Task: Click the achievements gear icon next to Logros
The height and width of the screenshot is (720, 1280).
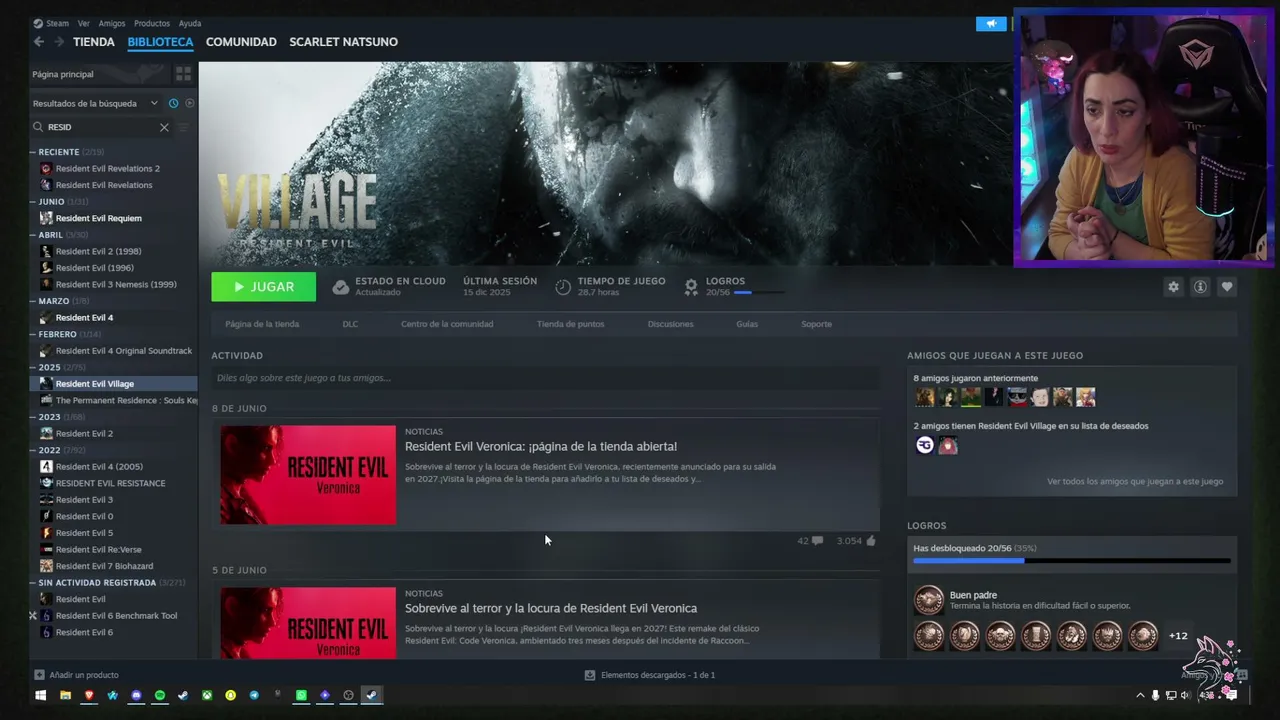Action: [x=691, y=287]
